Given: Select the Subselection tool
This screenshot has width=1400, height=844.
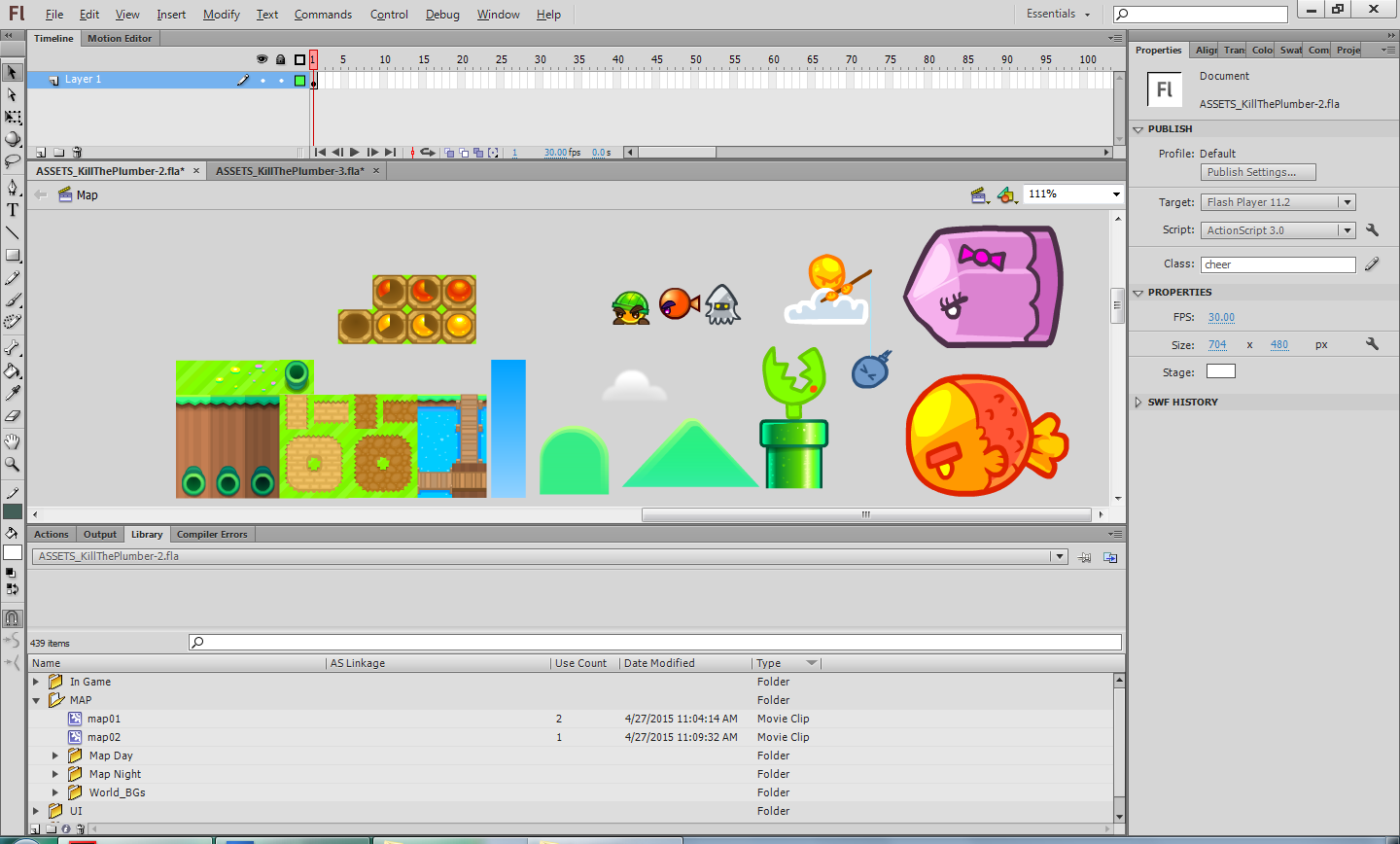Looking at the screenshot, I should pos(13,94).
